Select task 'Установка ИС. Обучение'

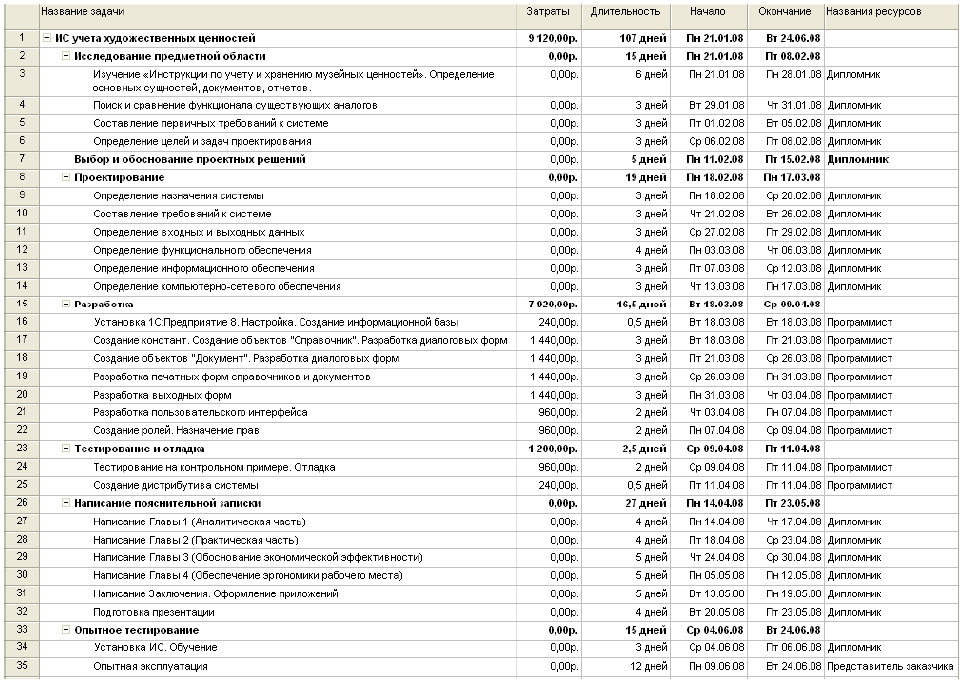pyautogui.click(x=156, y=647)
